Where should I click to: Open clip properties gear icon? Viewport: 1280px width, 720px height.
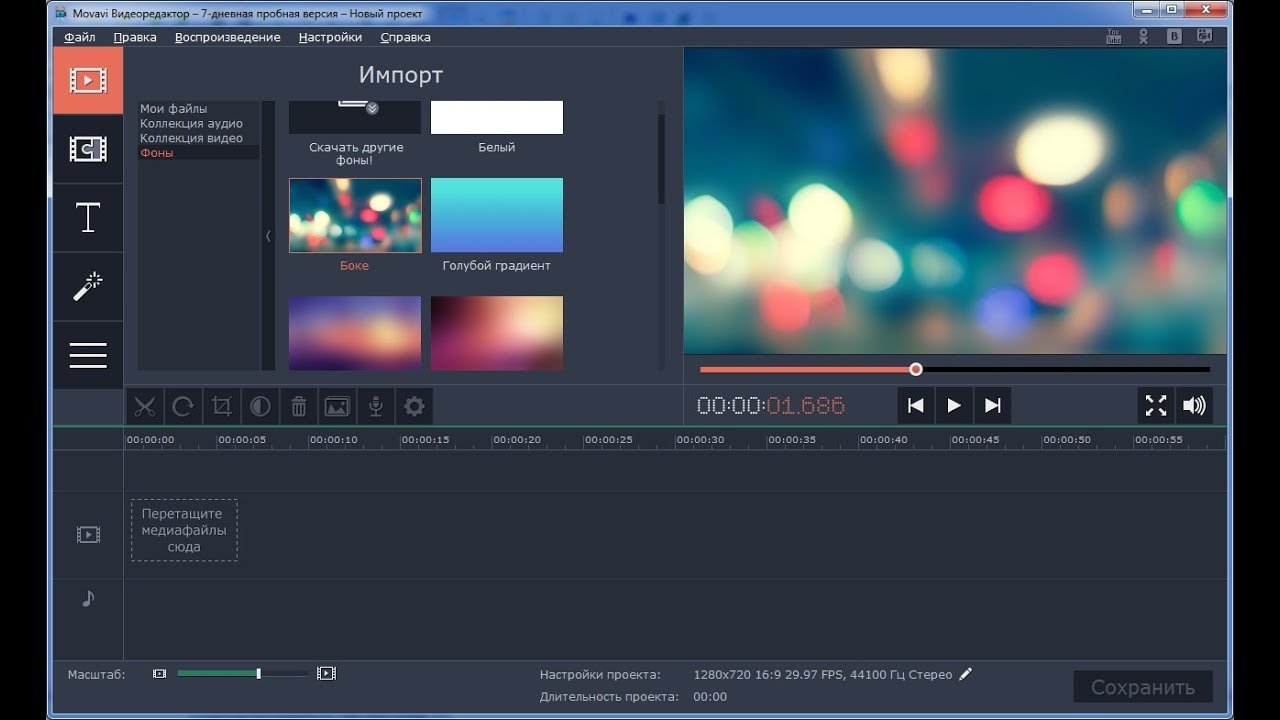point(414,406)
